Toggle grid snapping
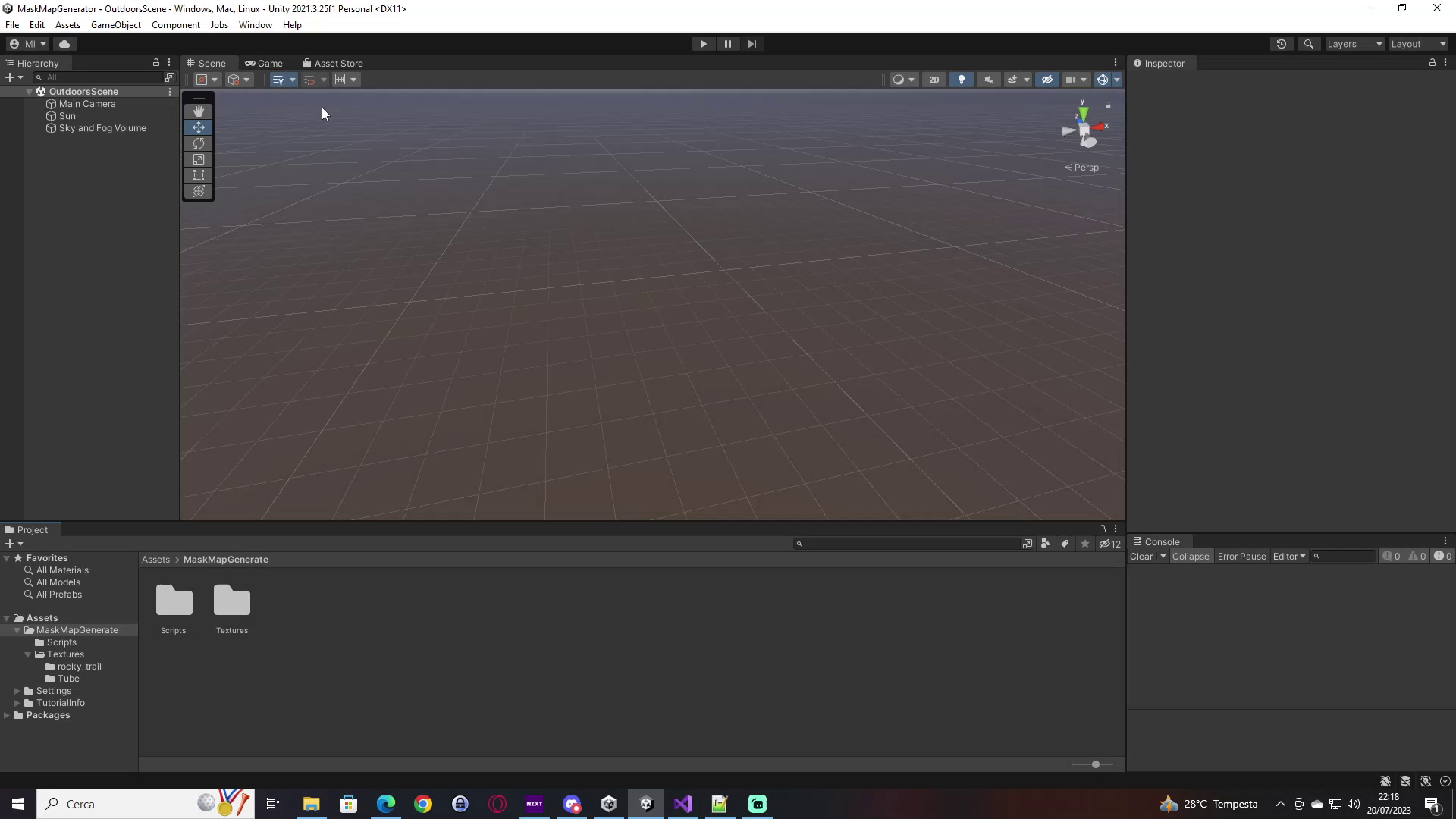The height and width of the screenshot is (819, 1456). (x=309, y=80)
